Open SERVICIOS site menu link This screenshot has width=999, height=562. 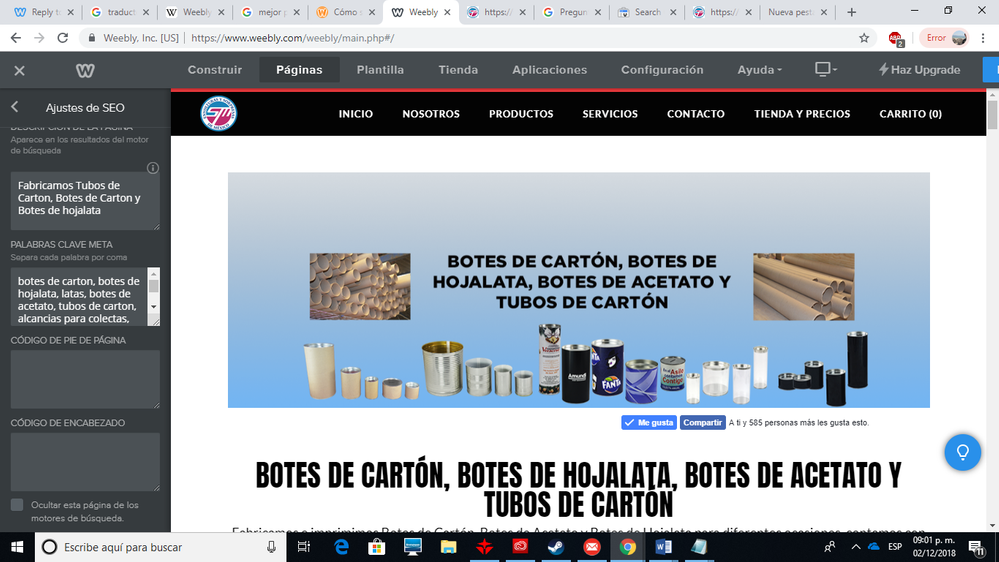click(x=610, y=114)
